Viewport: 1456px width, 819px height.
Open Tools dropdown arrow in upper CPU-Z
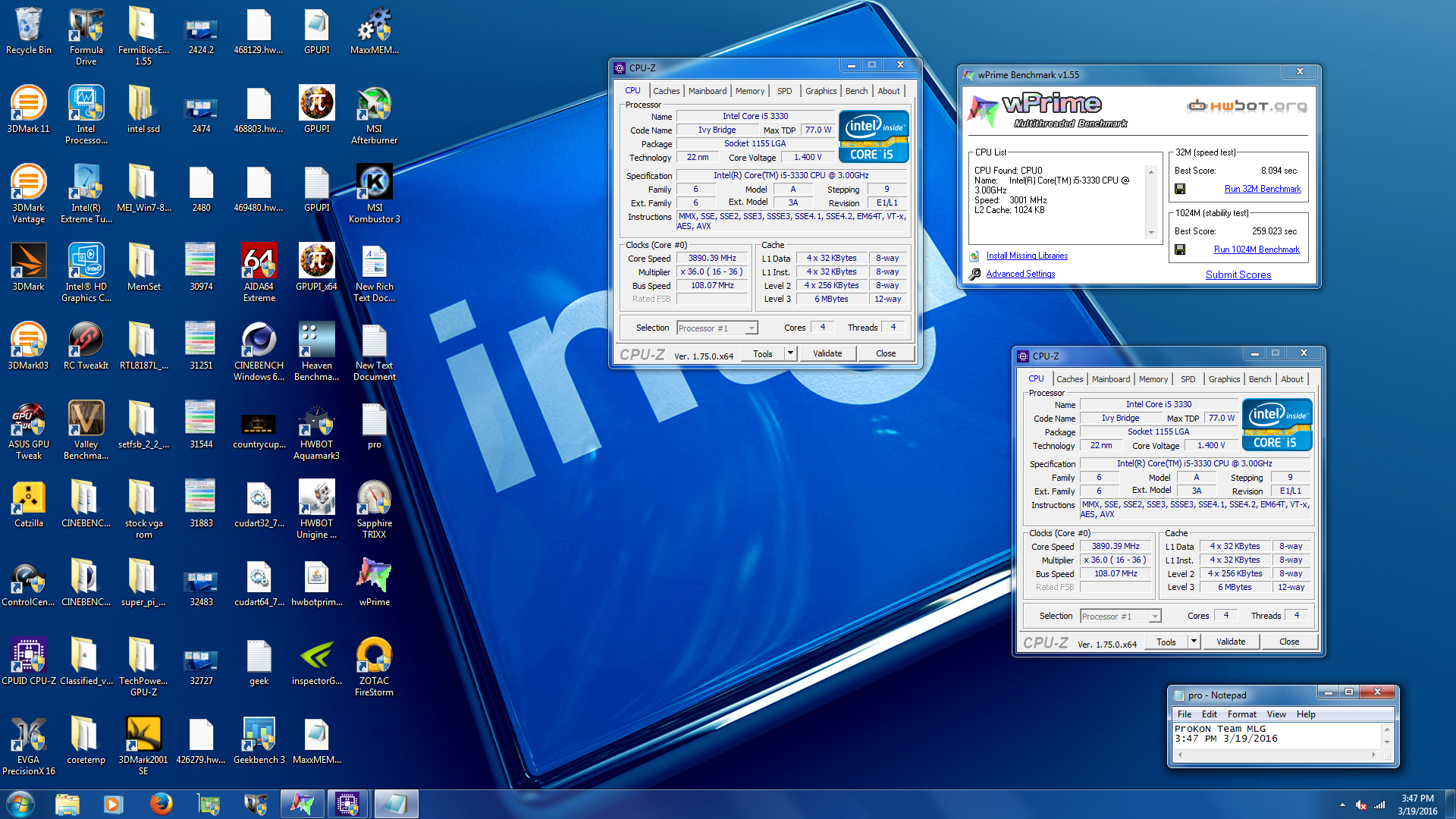(790, 353)
